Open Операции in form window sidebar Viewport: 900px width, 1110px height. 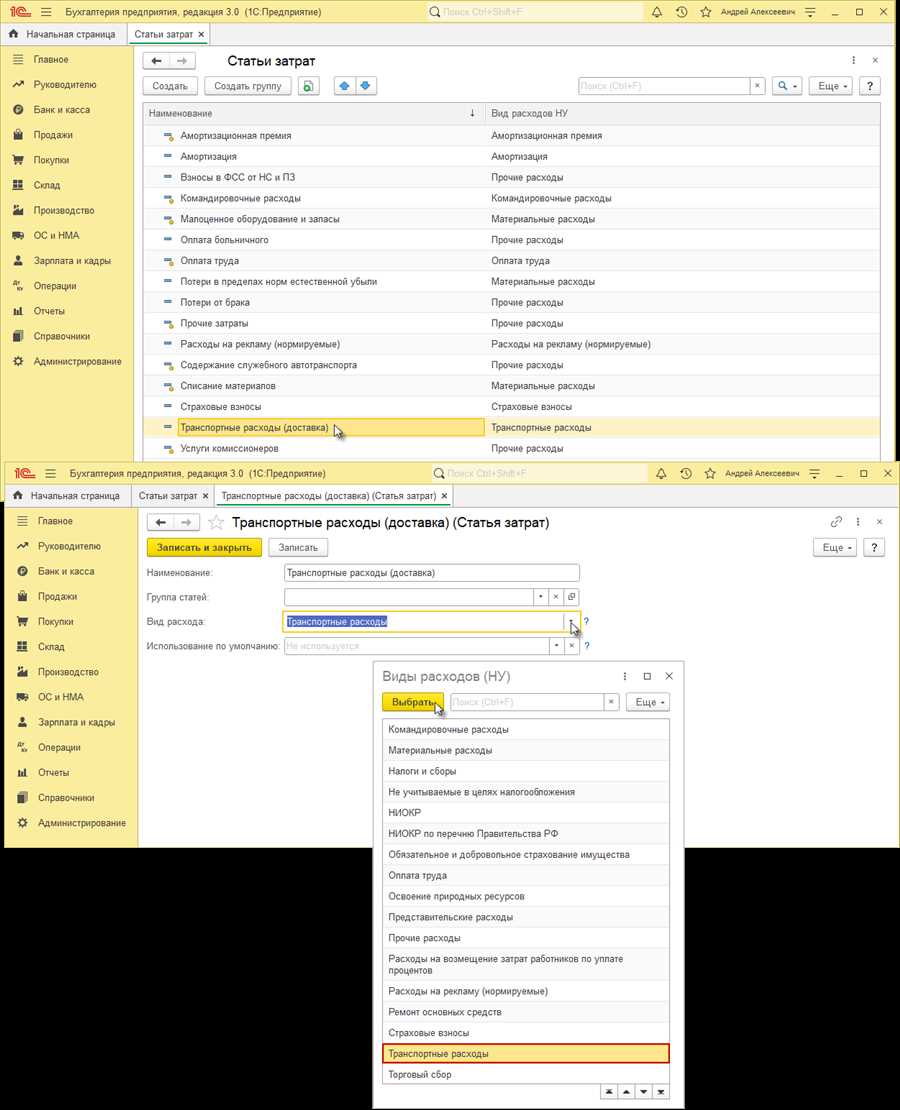tap(59, 748)
